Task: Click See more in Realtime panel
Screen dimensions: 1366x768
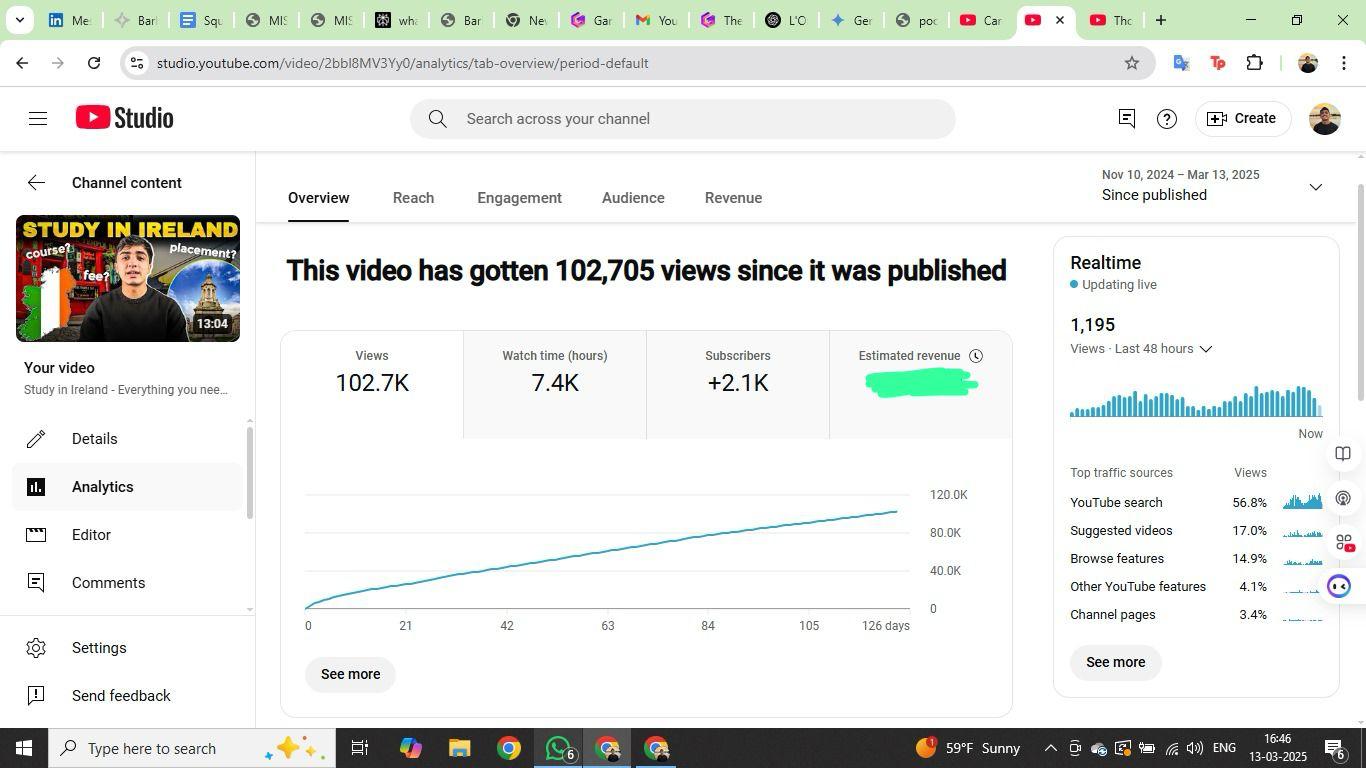Action: [x=1115, y=662]
